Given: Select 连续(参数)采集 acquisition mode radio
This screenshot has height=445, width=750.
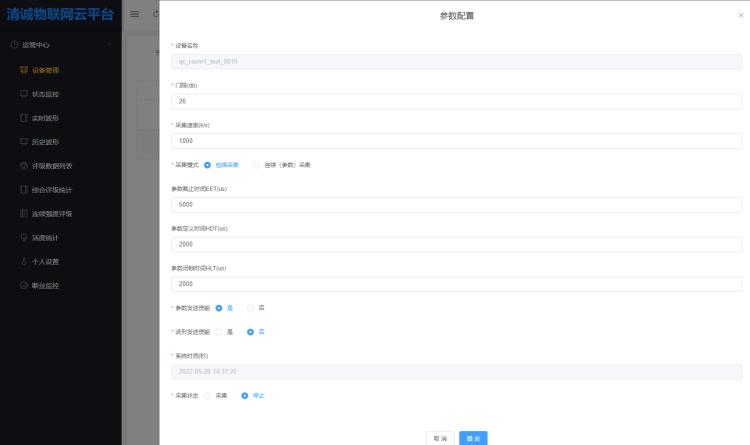Looking at the screenshot, I should click(256, 165).
